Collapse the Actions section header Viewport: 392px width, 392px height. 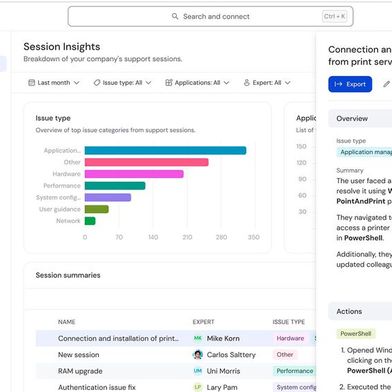pos(360,311)
